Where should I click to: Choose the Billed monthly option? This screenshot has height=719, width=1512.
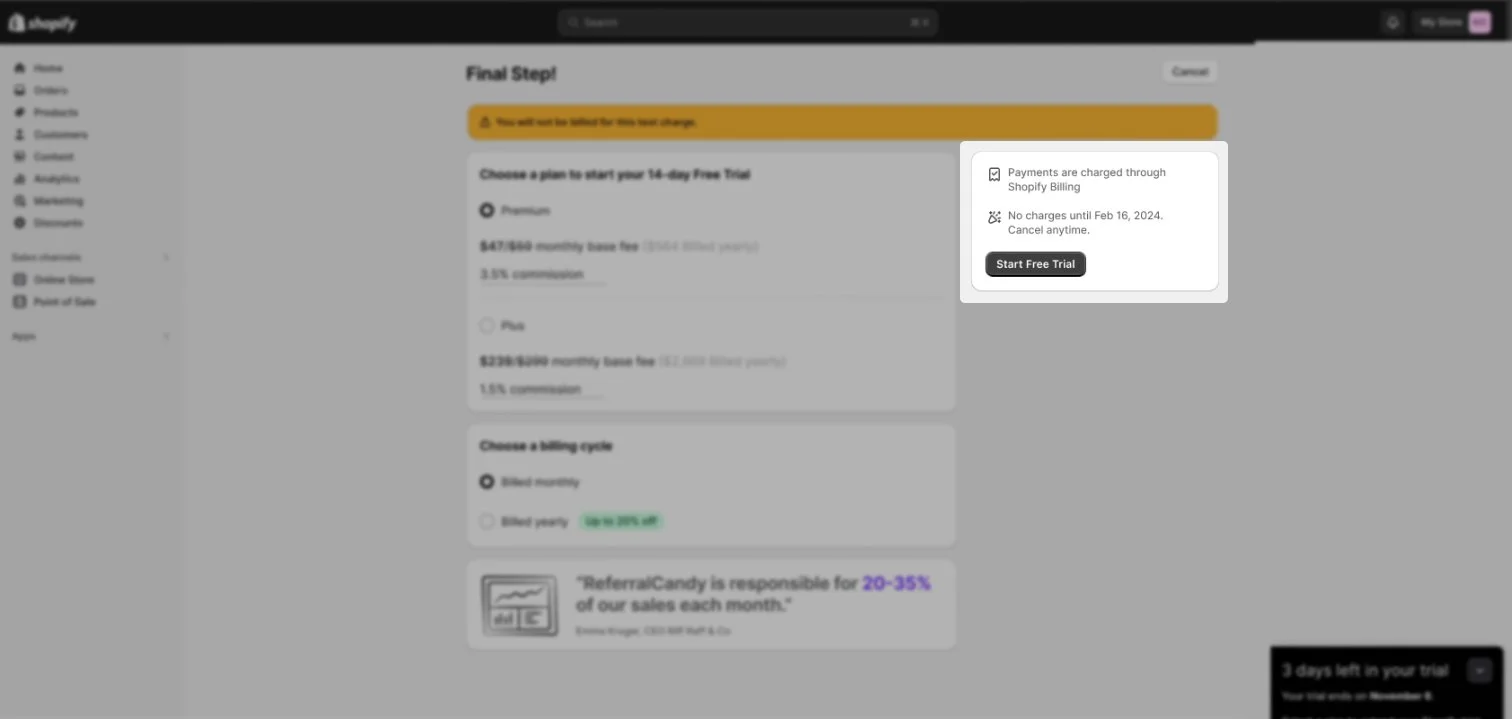click(x=487, y=481)
